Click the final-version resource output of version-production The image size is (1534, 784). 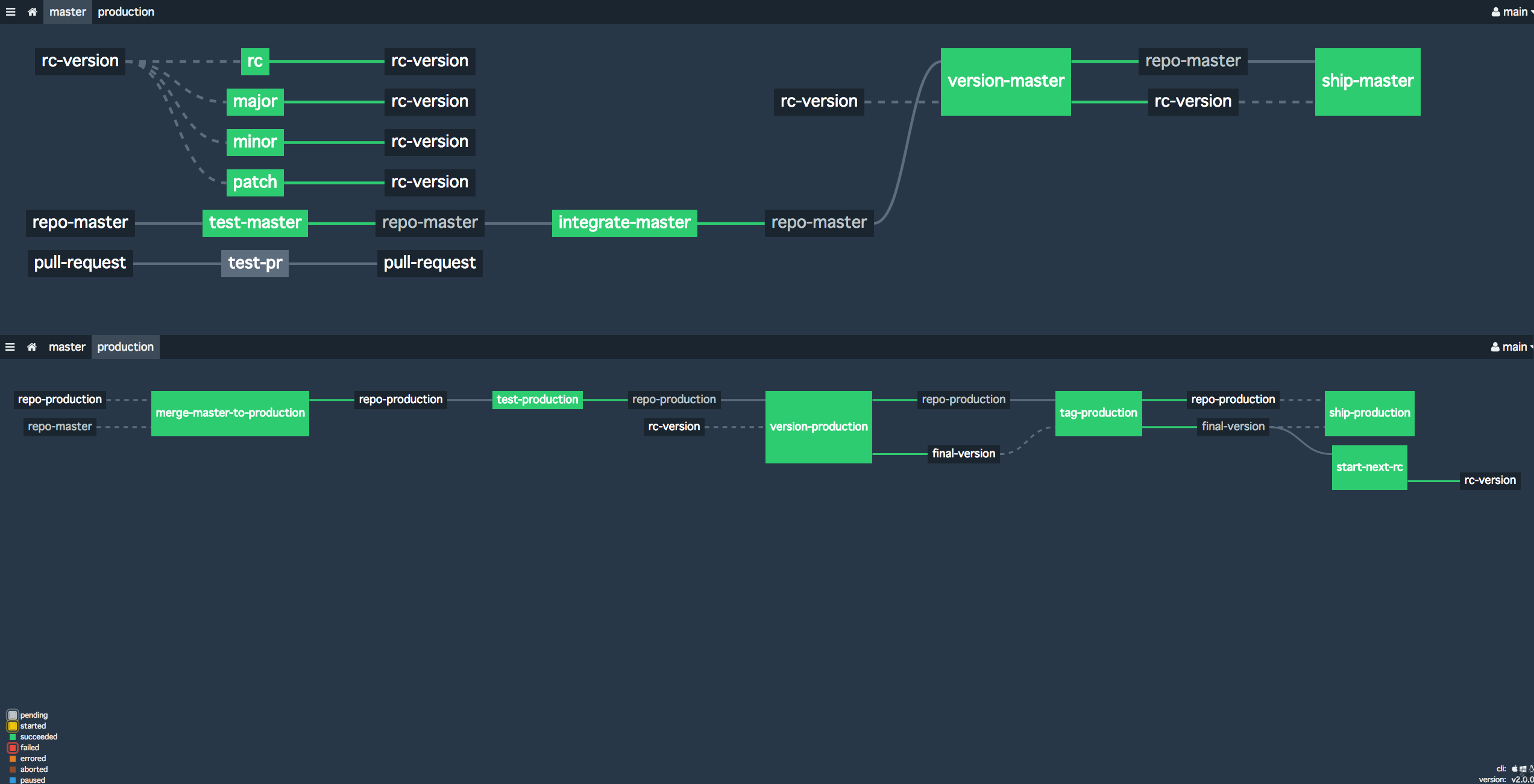click(963, 454)
